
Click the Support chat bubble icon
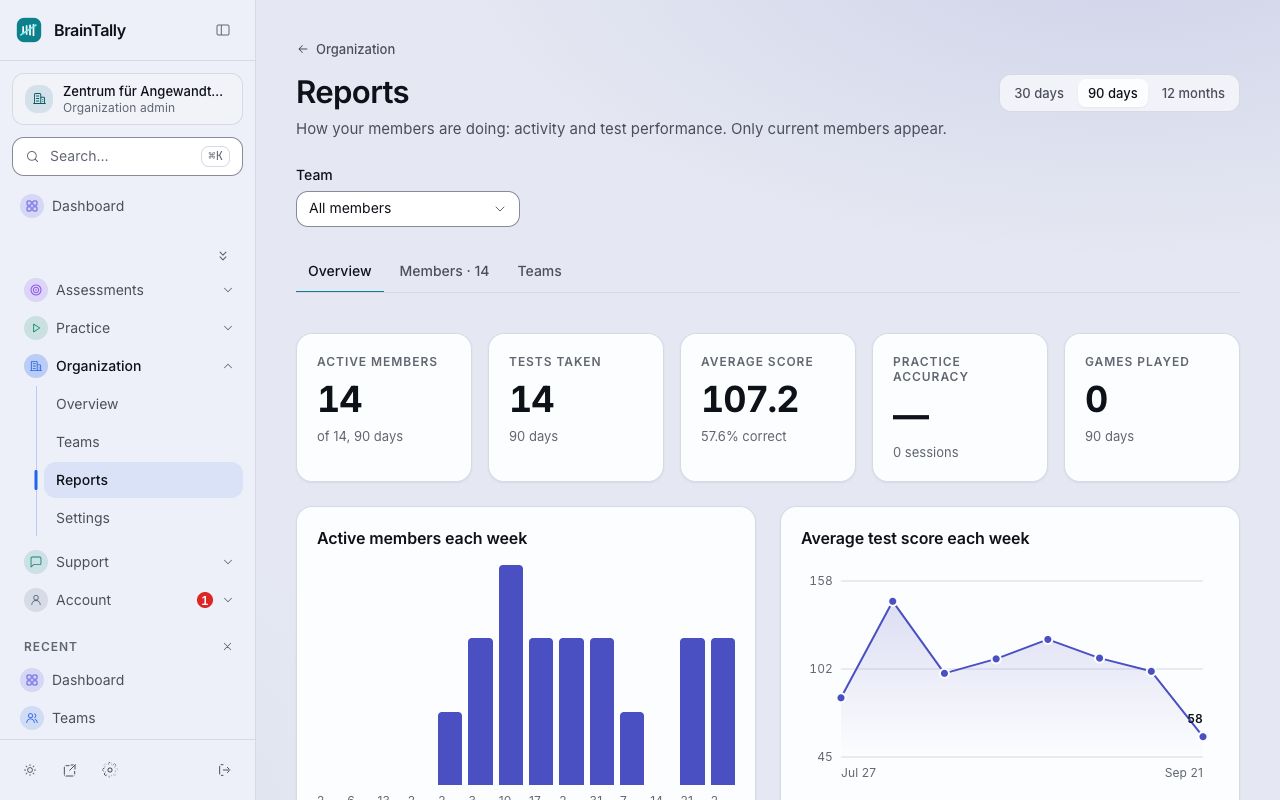tap(36, 562)
